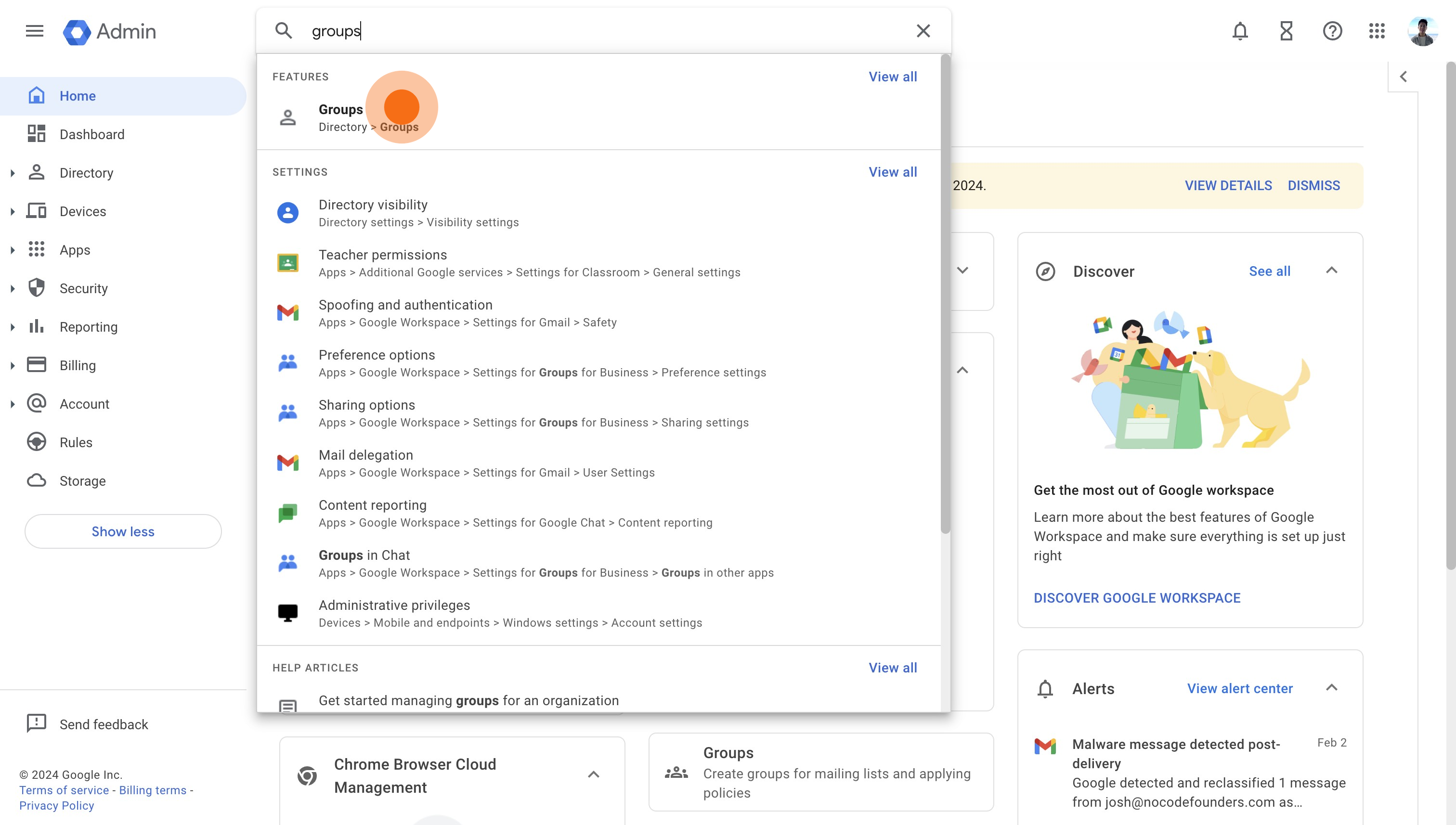Open Devices in the sidebar

coord(83,211)
